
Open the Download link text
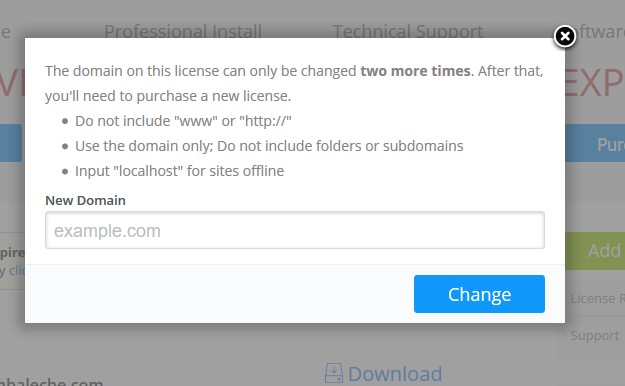[x=395, y=374]
